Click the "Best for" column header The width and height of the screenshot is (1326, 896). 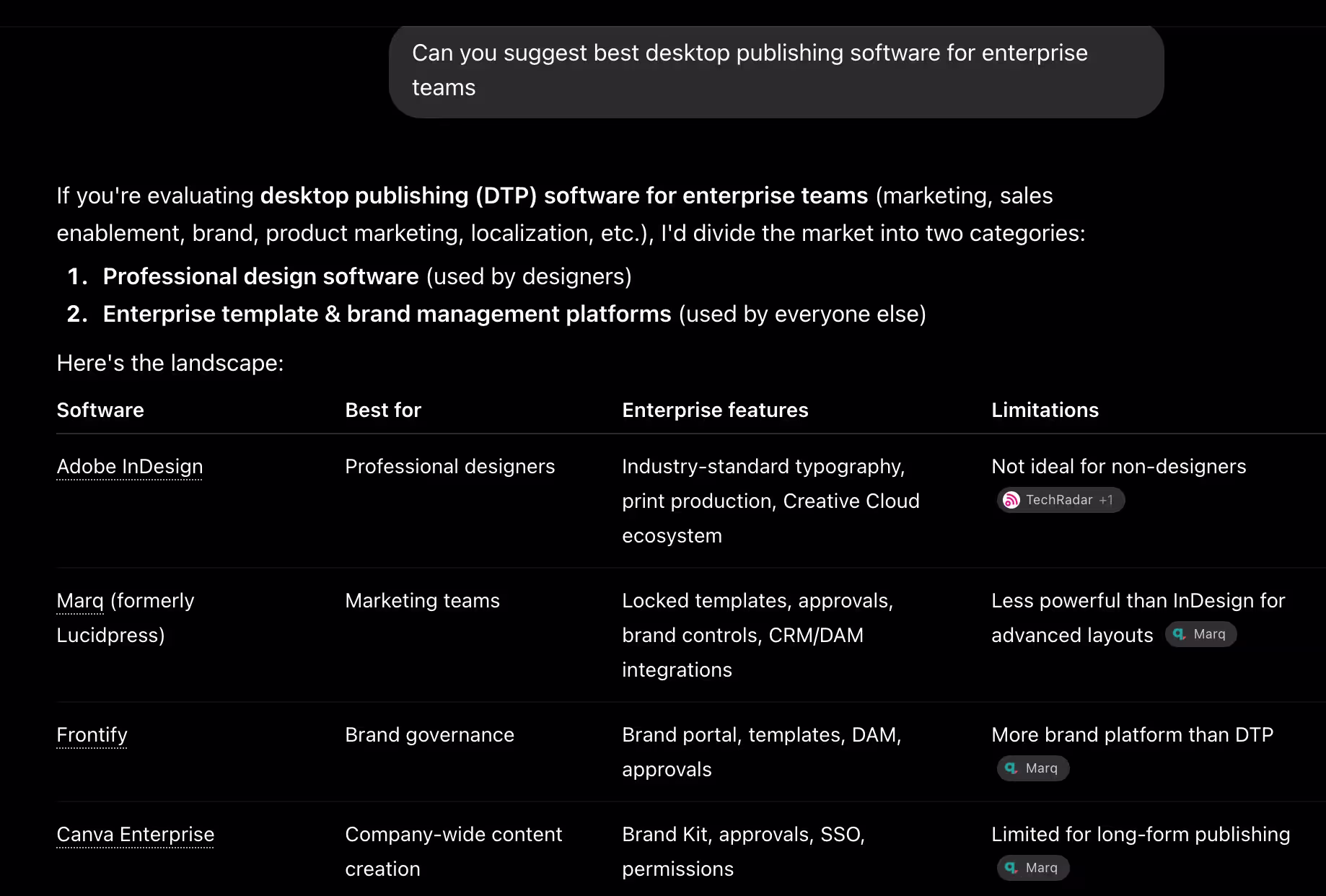coord(383,410)
